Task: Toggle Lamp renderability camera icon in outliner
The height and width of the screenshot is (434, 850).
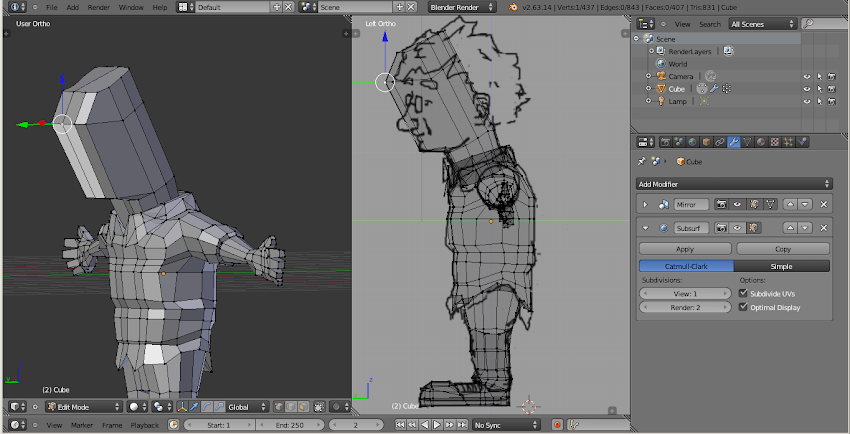Action: pos(831,101)
